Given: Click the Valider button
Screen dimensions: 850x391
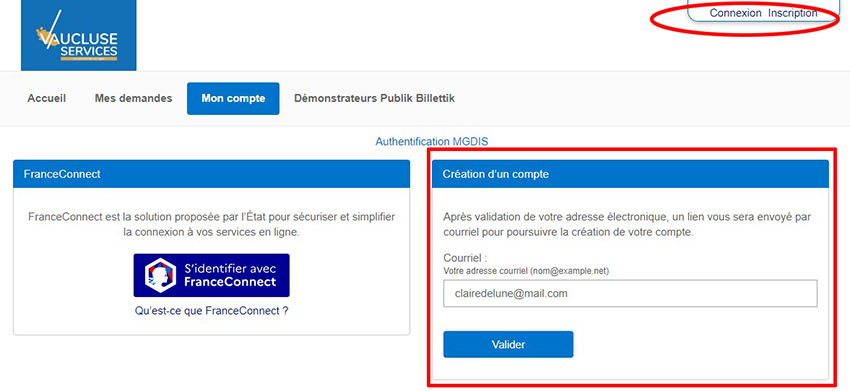Looking at the screenshot, I should pyautogui.click(x=508, y=344).
